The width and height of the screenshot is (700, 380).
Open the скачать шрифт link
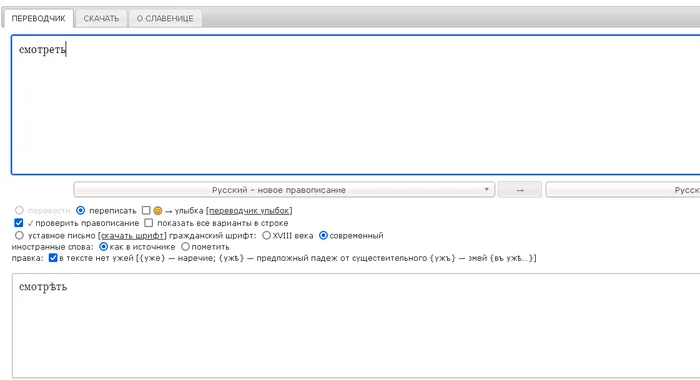coord(133,236)
